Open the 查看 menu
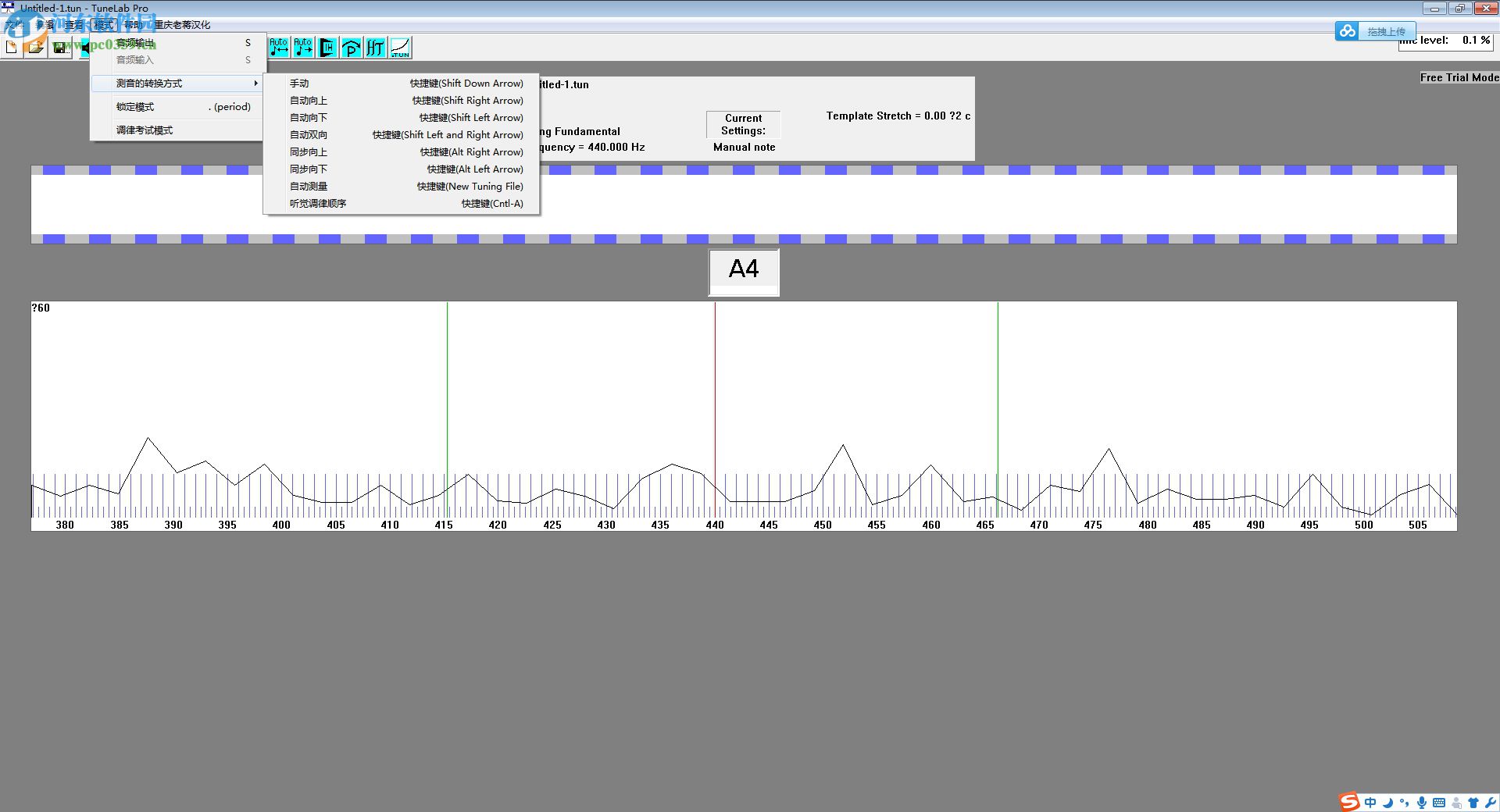The image size is (1500, 812). (74, 25)
